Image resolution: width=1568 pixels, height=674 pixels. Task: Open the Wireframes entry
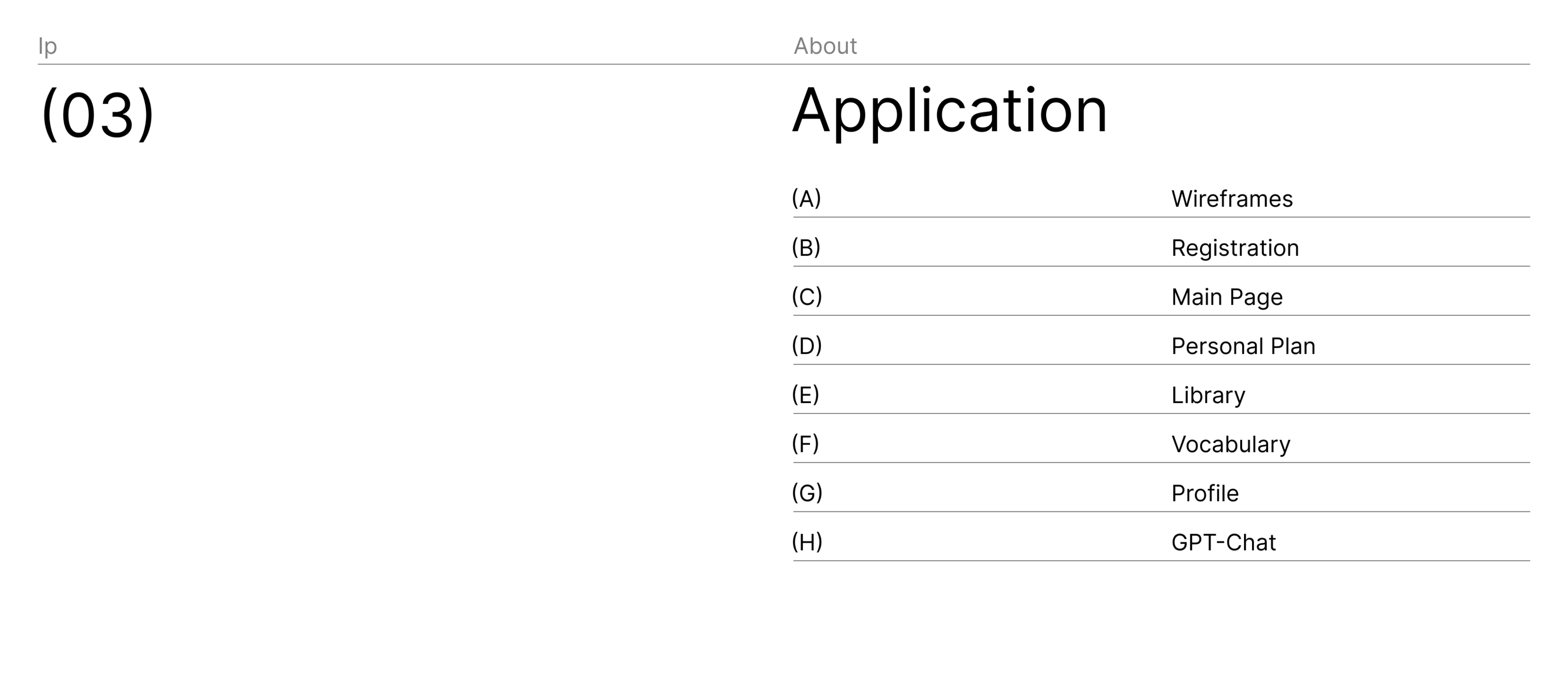click(x=1231, y=199)
